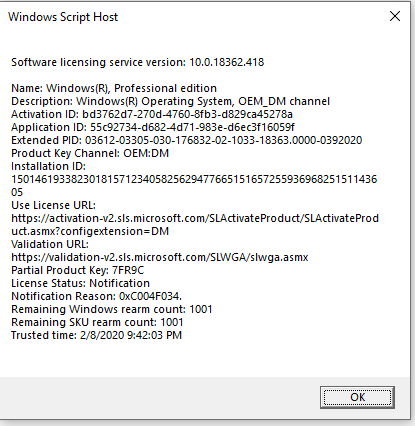The image size is (415, 426).
Task: Click the 'Installation ID:' label
Action: (x=49, y=166)
